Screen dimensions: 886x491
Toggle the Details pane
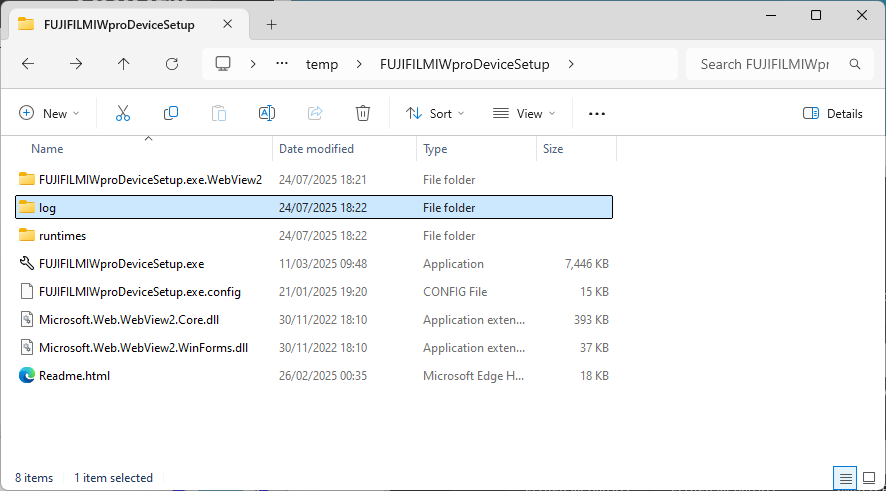pos(833,114)
